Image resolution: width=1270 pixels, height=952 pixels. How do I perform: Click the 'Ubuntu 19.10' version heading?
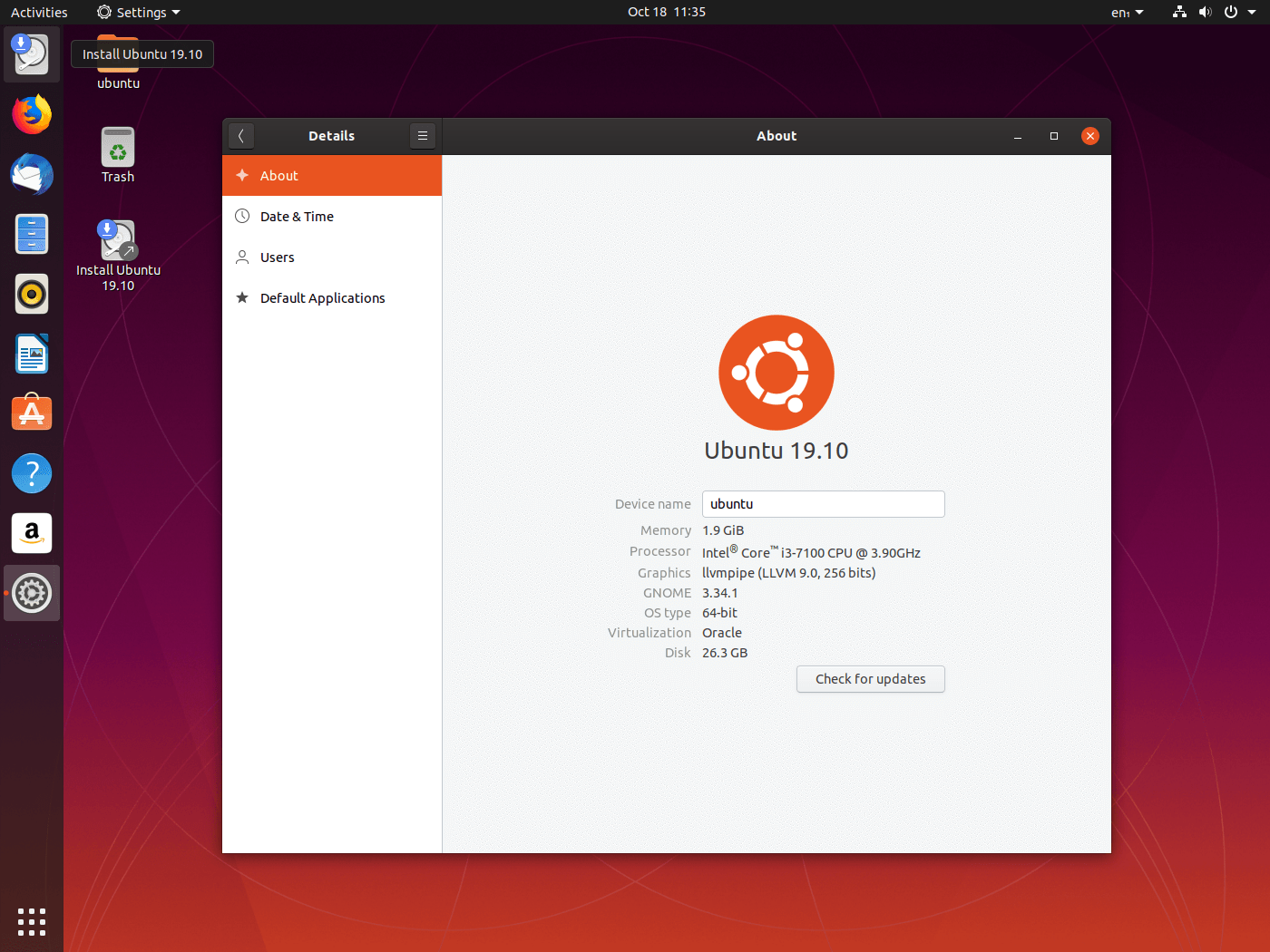tap(777, 451)
